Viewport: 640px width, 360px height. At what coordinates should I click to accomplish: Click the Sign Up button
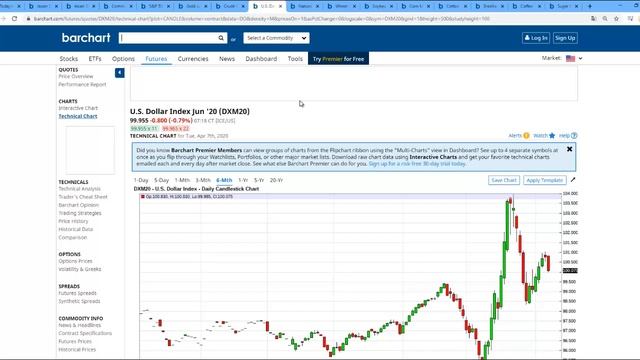point(565,38)
